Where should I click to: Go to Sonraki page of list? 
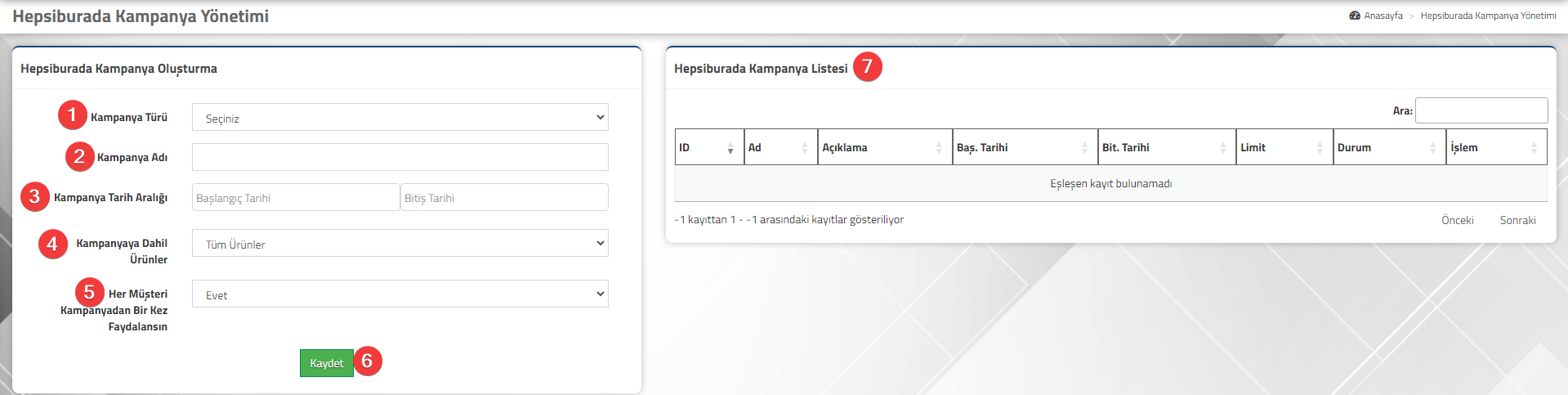pyautogui.click(x=1518, y=220)
